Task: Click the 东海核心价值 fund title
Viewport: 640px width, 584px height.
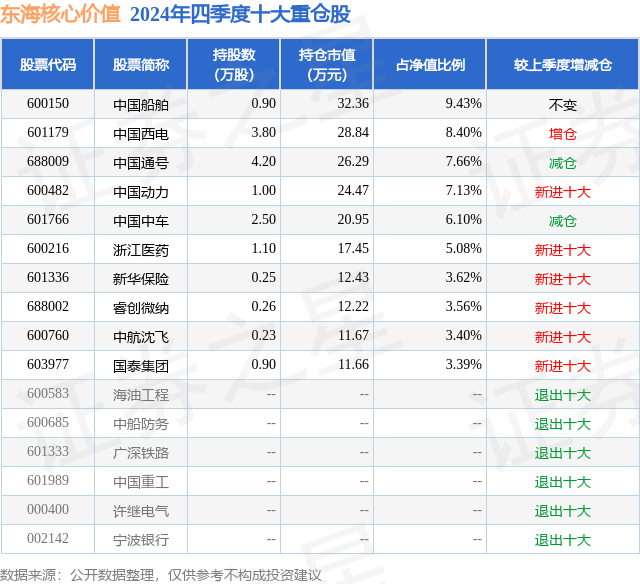Action: (x=60, y=14)
